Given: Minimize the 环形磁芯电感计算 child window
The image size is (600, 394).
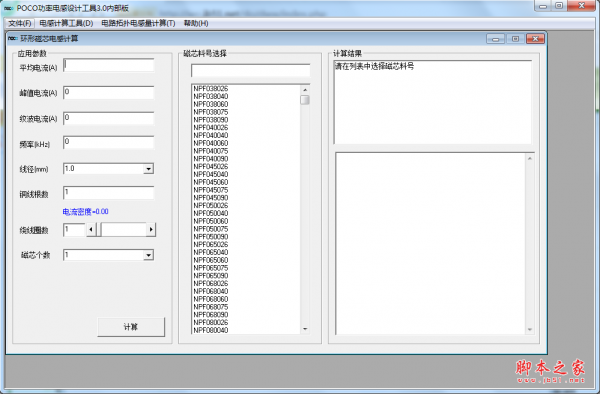Looking at the screenshot, I should [x=496, y=39].
